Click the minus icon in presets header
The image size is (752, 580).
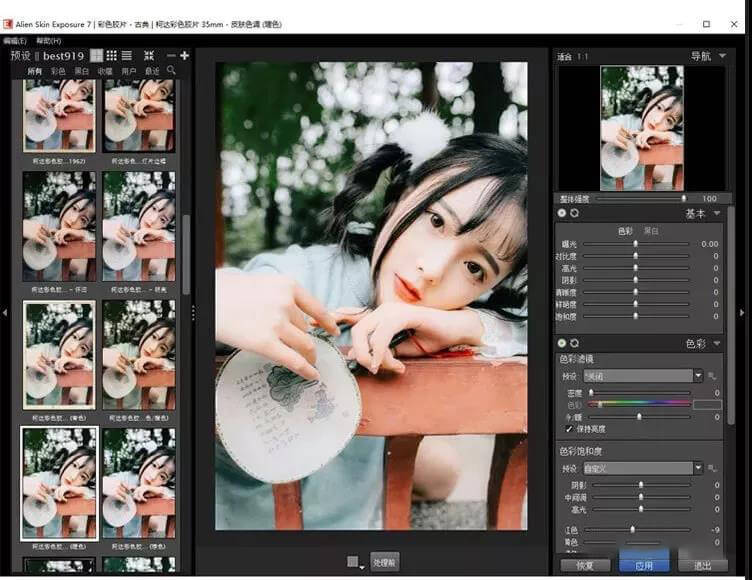coord(171,56)
